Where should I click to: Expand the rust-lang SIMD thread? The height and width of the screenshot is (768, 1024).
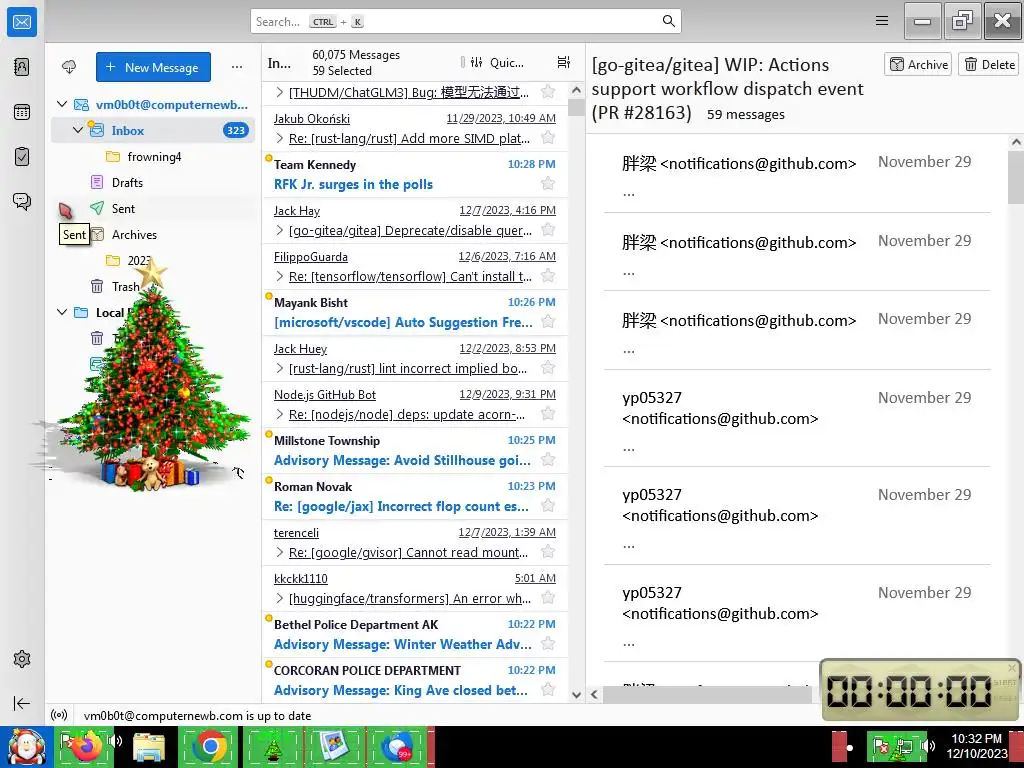click(x=280, y=138)
